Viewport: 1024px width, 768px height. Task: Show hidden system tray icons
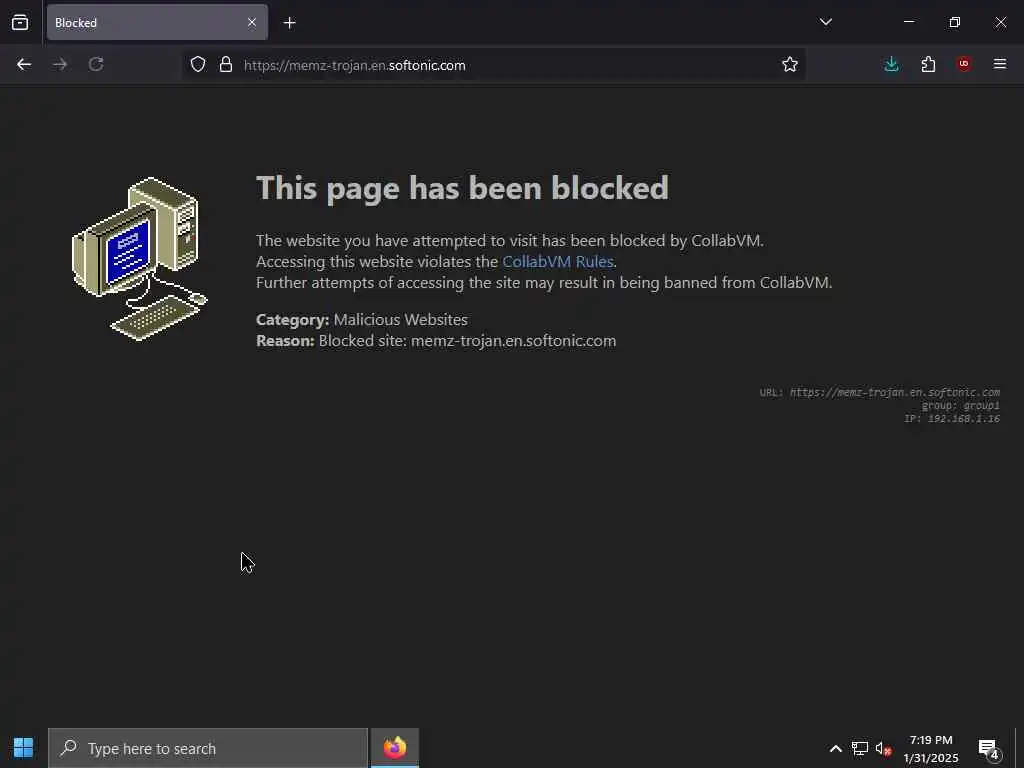click(x=835, y=749)
